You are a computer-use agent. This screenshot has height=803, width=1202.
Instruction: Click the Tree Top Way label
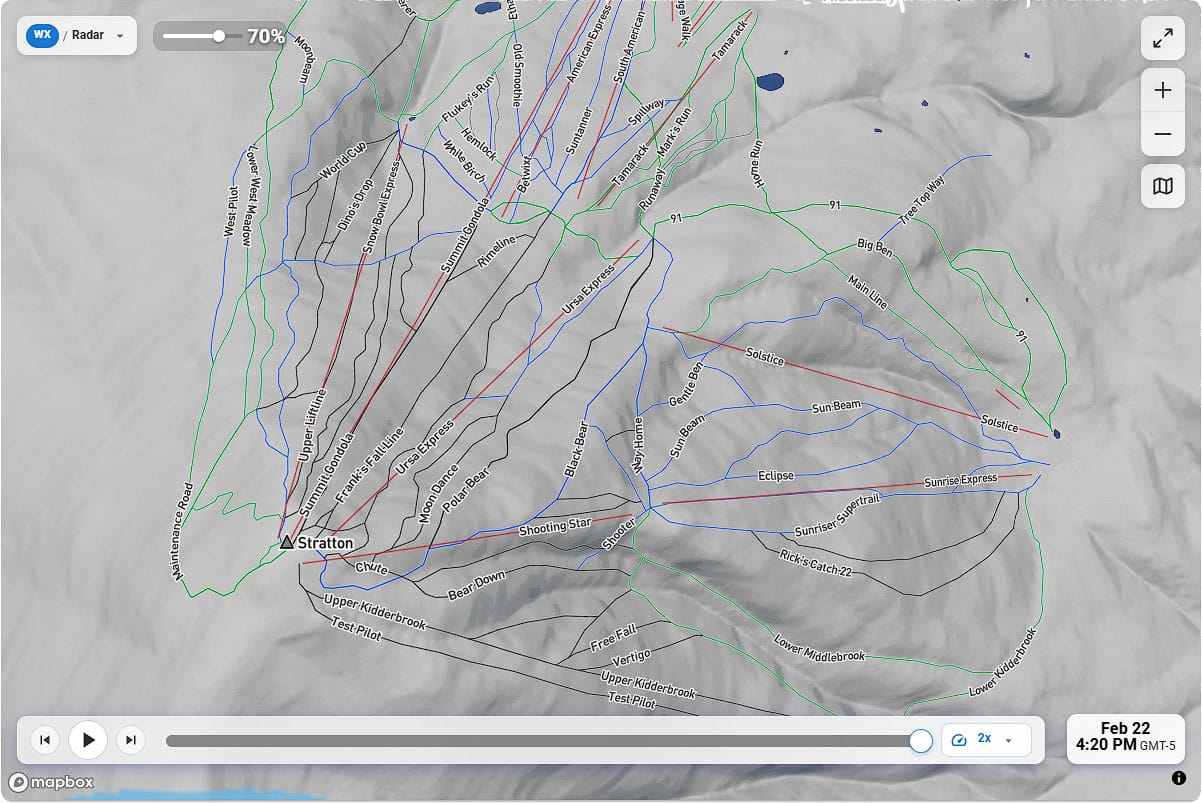(922, 199)
